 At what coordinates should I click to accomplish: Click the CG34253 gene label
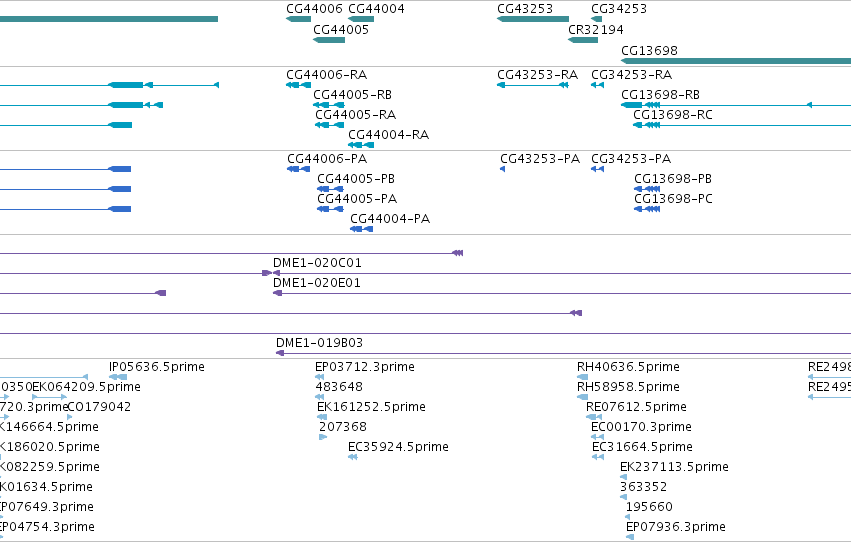(x=619, y=9)
